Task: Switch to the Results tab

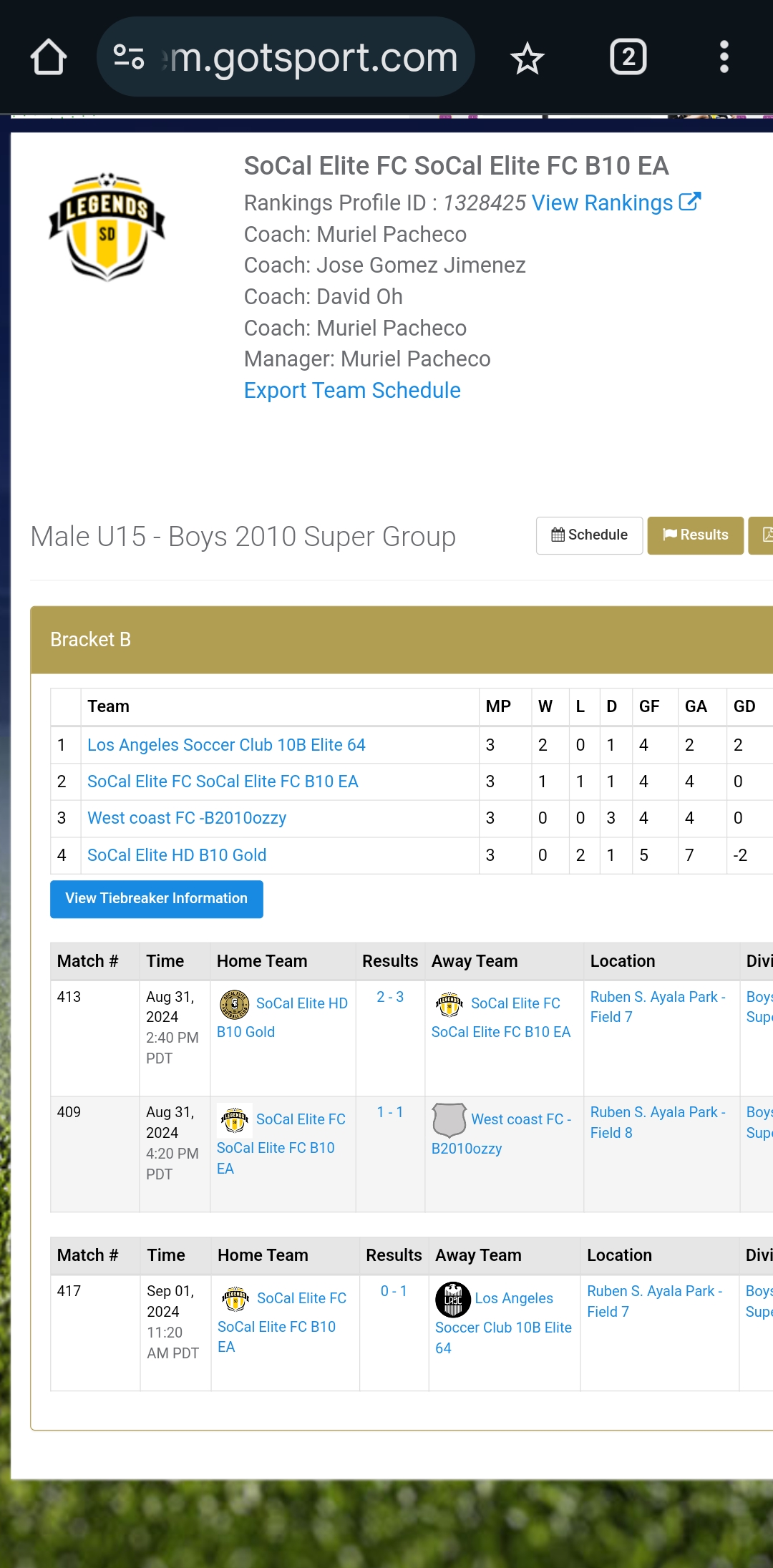Action: pyautogui.click(x=695, y=535)
